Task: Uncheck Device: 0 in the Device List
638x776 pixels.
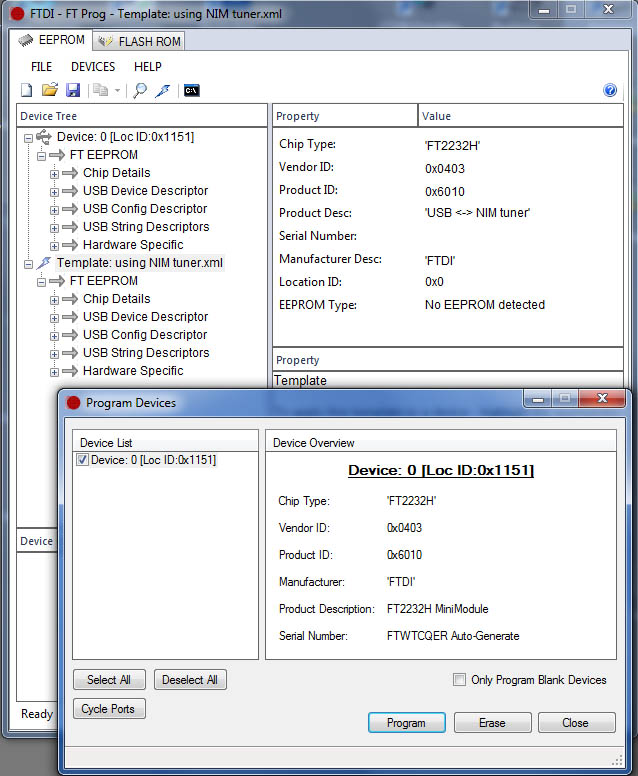Action: (83, 460)
